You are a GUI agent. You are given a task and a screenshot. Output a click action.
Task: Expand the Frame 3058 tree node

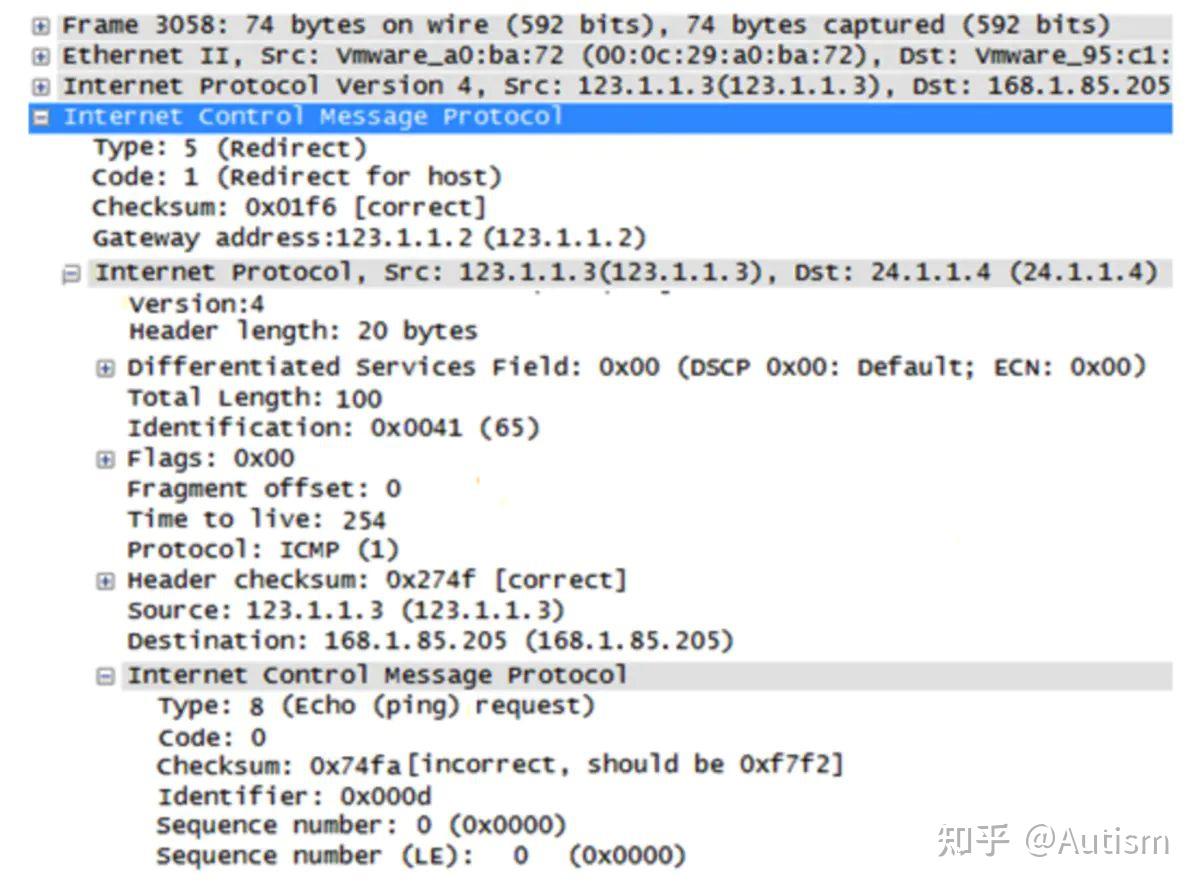[40, 26]
